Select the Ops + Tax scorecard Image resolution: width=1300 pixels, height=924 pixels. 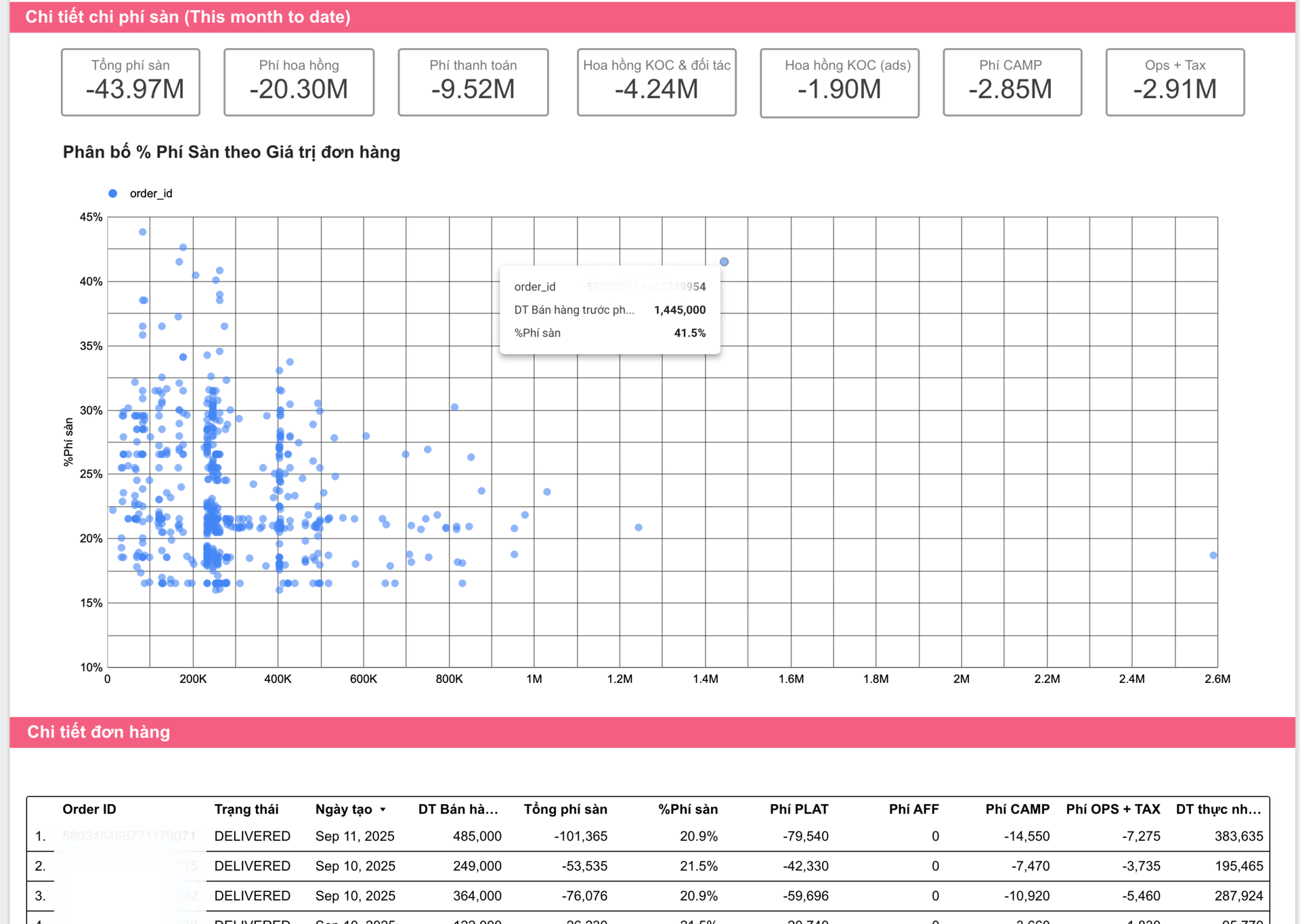point(1175,82)
